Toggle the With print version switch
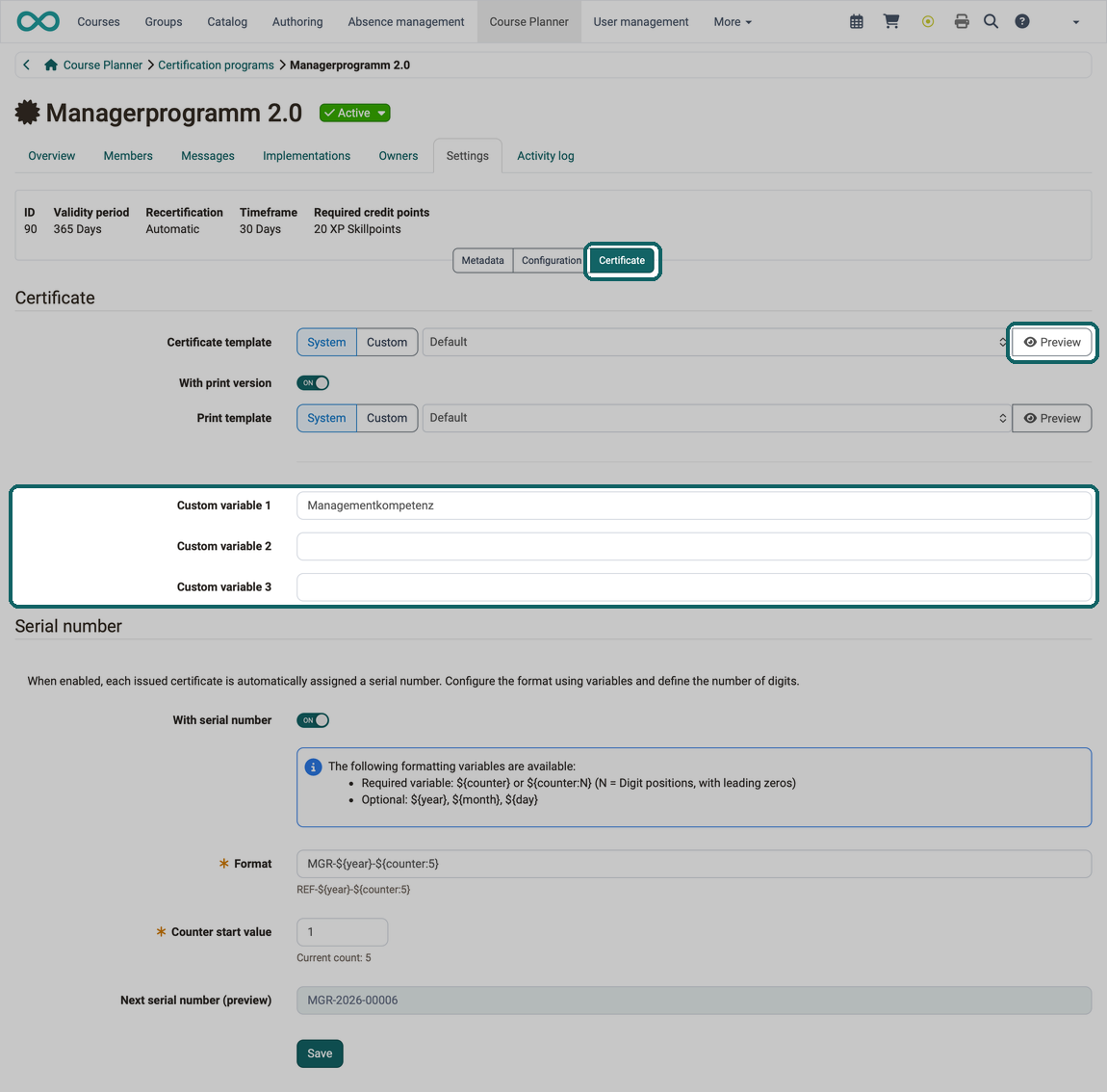The width and height of the screenshot is (1107, 1092). click(x=313, y=383)
